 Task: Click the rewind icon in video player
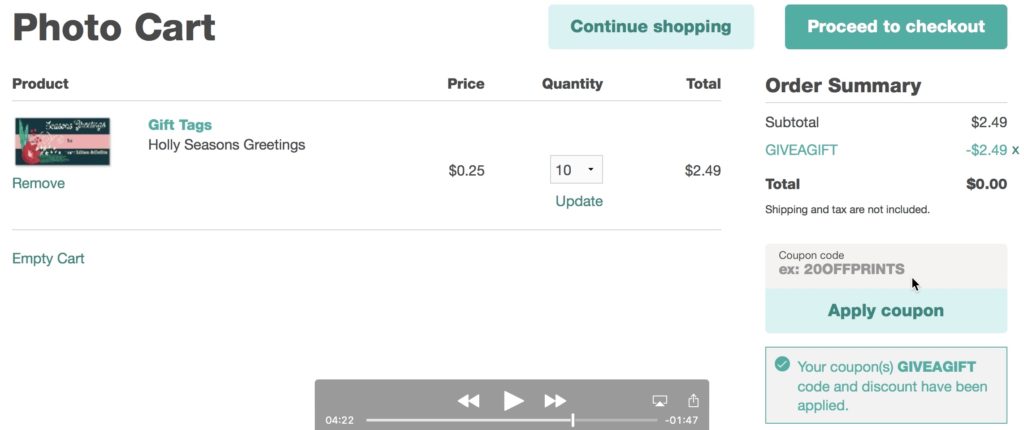[468, 401]
